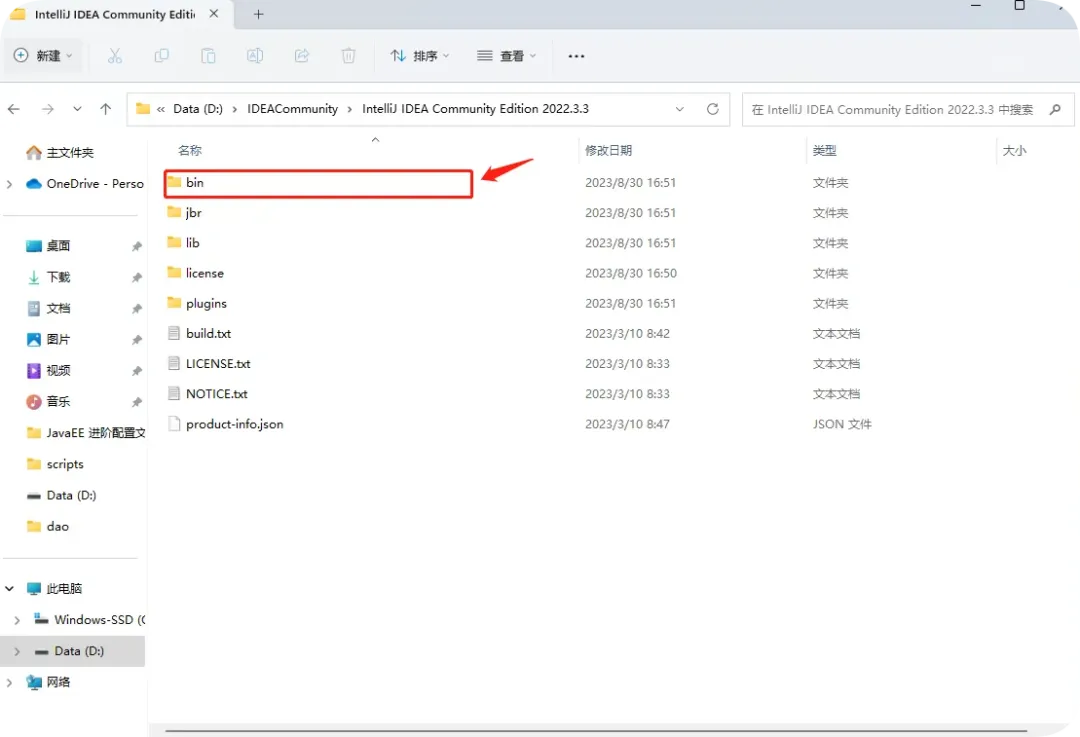Go back with the left arrow

(14, 109)
